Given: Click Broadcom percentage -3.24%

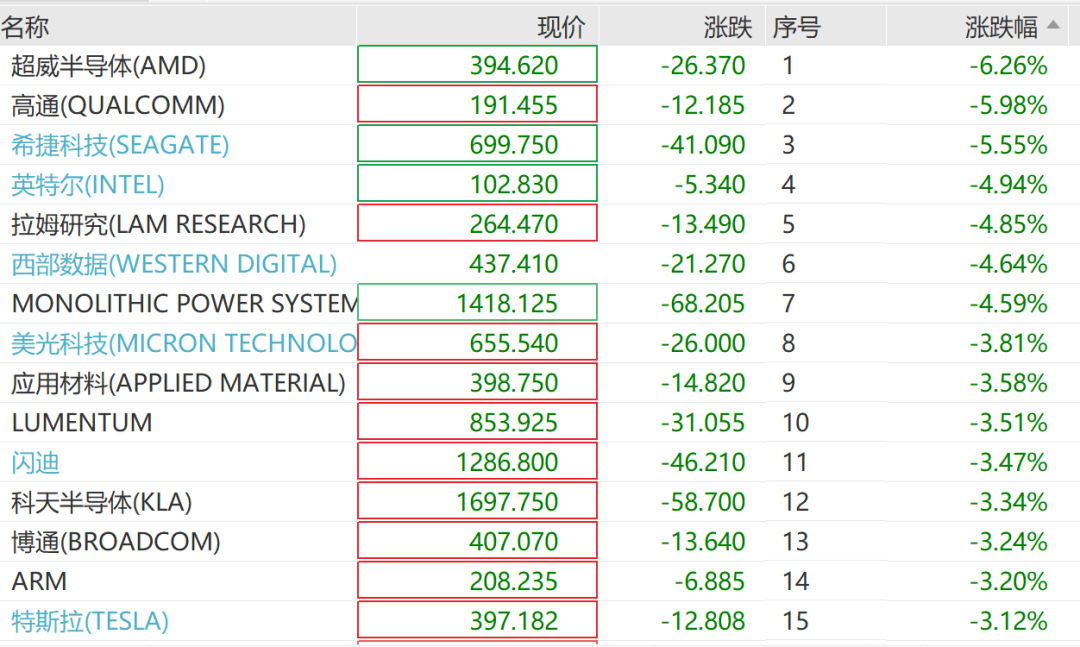Looking at the screenshot, I should pyautogui.click(x=1008, y=542).
